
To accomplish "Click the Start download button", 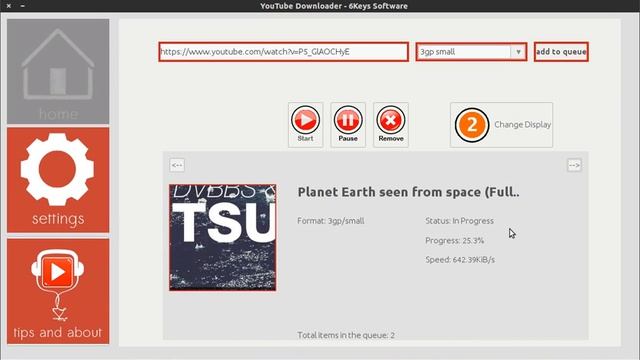I will pos(305,125).
